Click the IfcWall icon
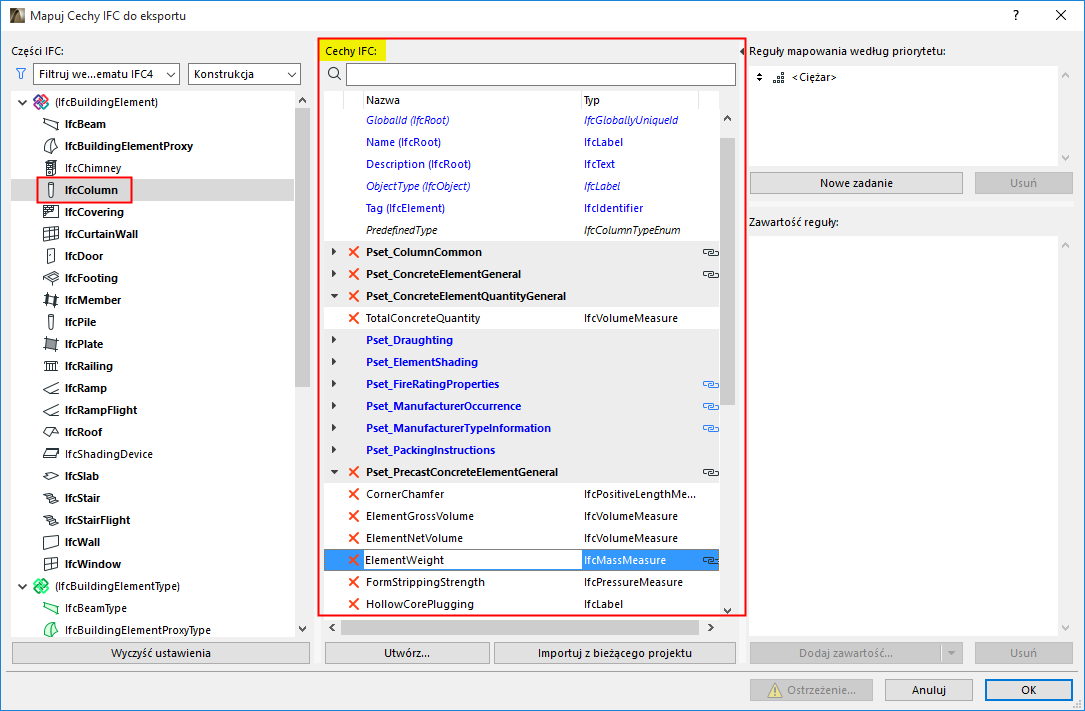This screenshot has width=1085, height=711. pos(51,542)
